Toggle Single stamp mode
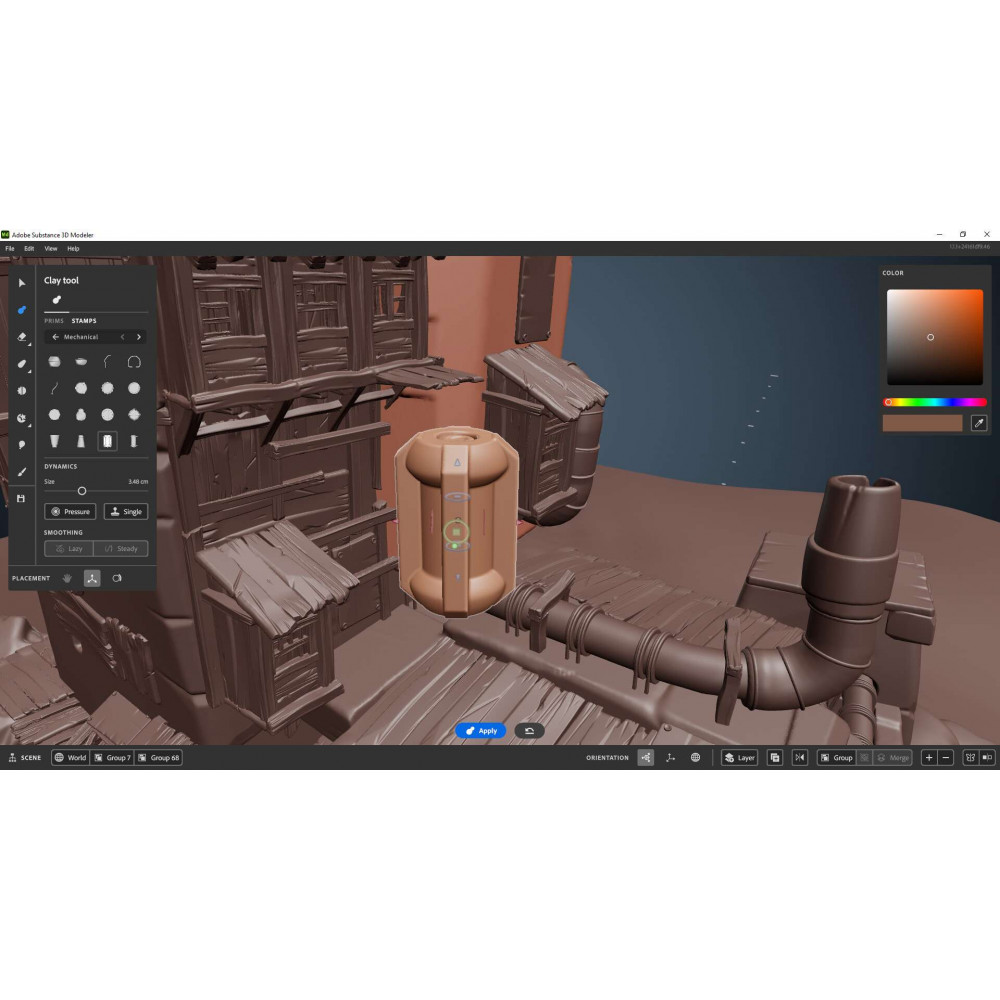 [126, 511]
